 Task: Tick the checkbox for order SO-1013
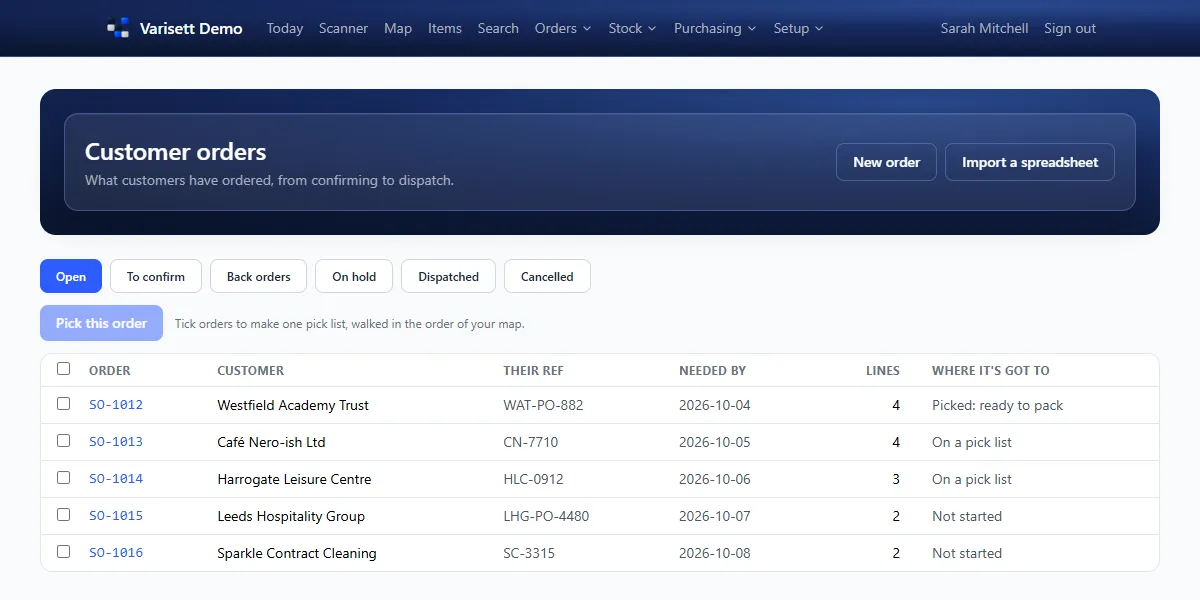click(64, 441)
